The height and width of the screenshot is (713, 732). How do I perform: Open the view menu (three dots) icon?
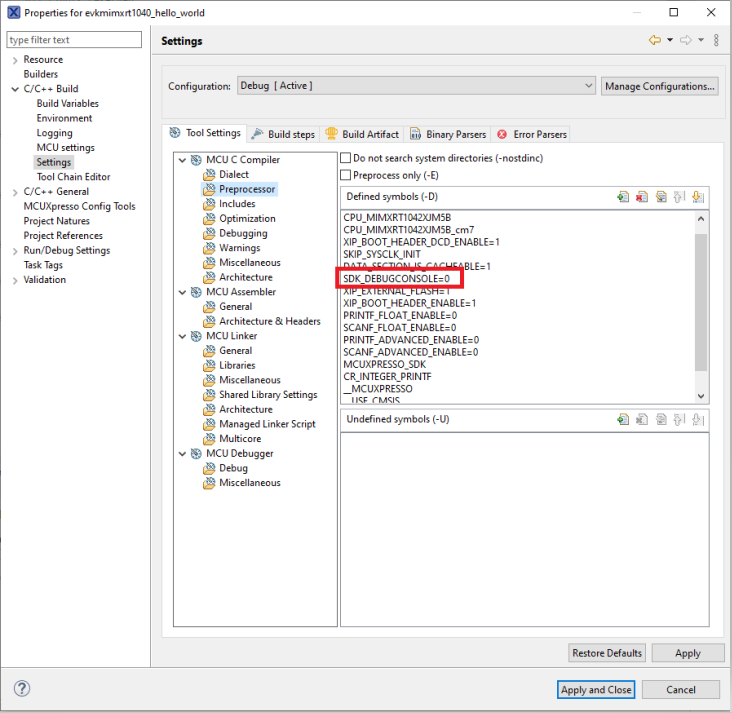coord(716,40)
